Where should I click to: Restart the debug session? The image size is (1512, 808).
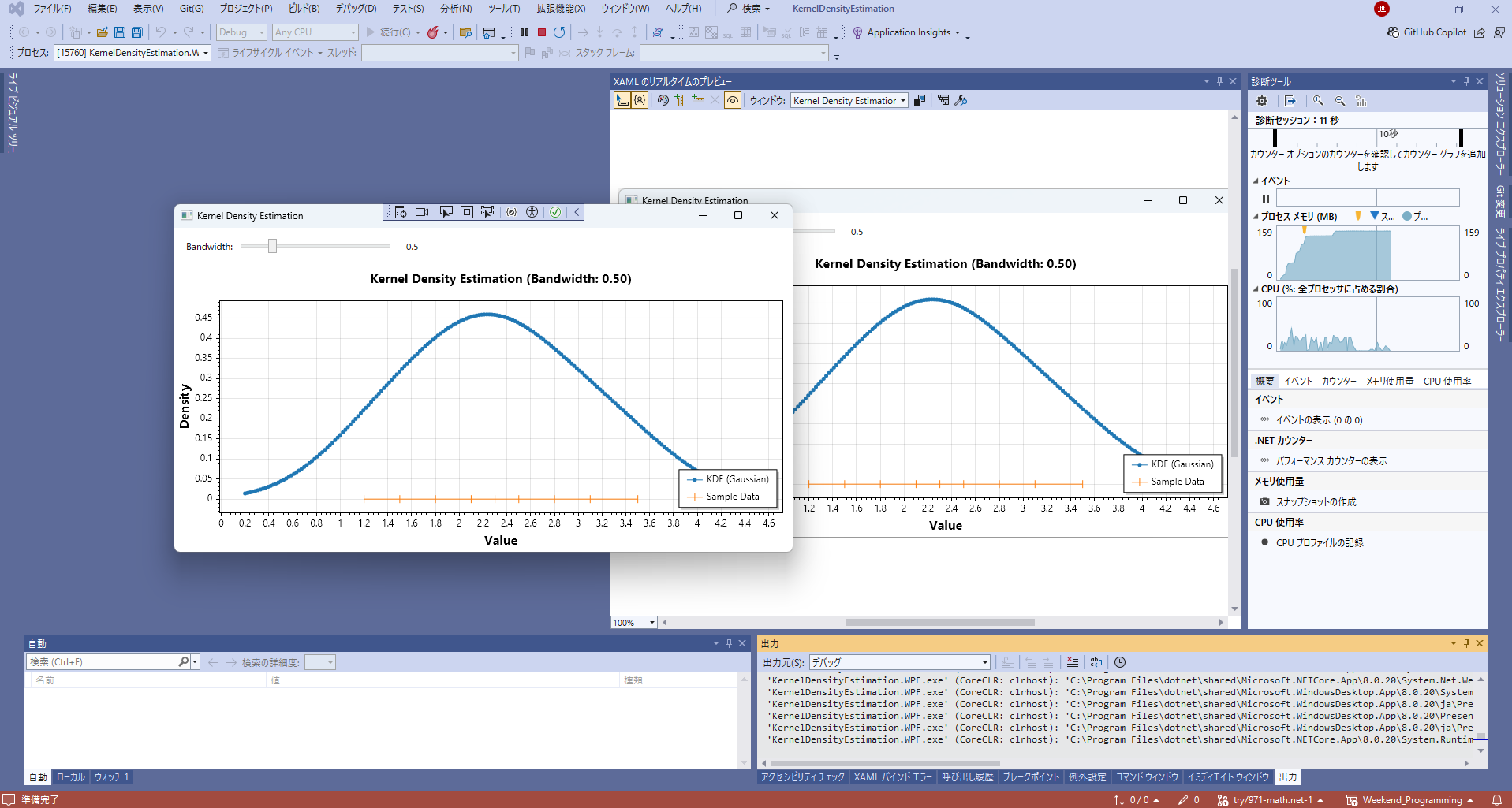pos(559,32)
